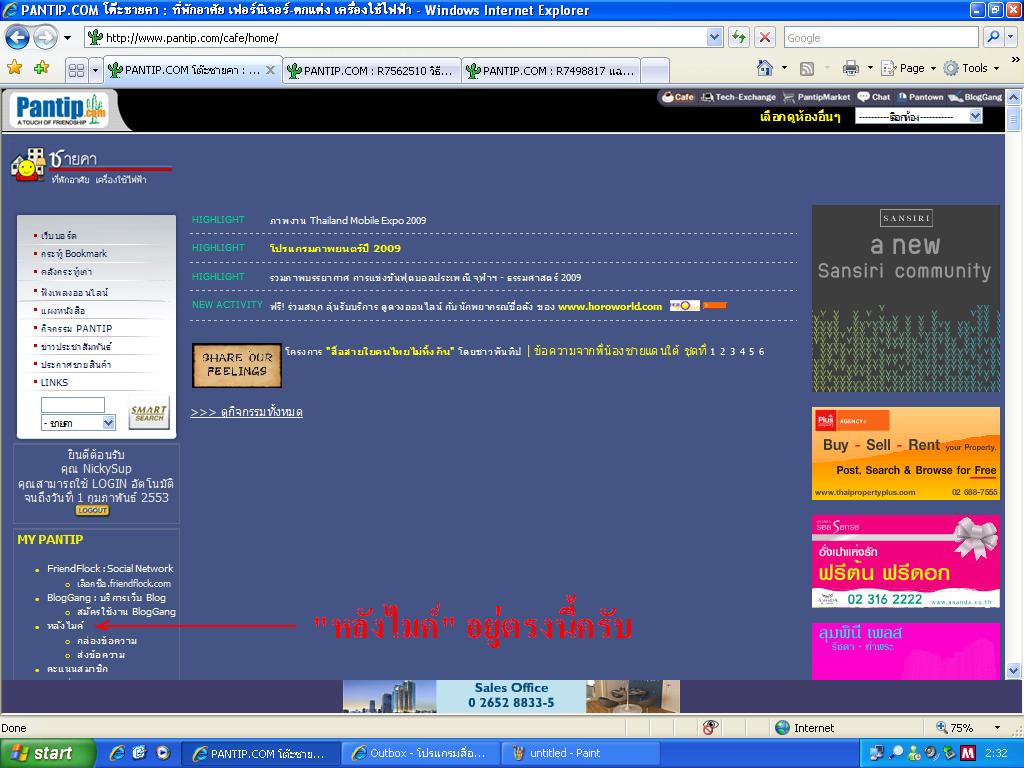This screenshot has height=768, width=1024.
Task: Click the SHARE OUR FEELINGS image
Action: coord(236,365)
